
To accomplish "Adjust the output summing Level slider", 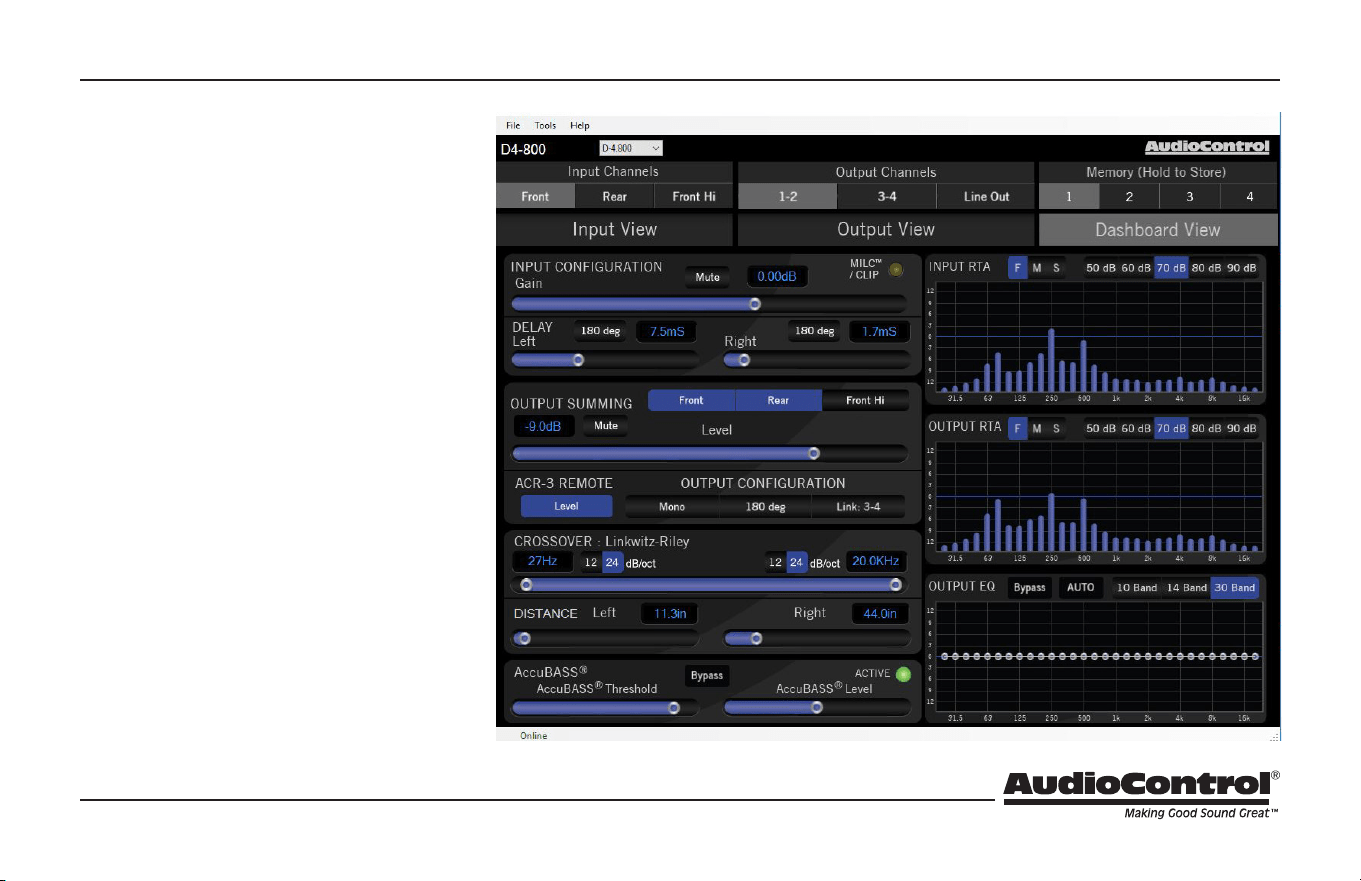I will [709, 453].
